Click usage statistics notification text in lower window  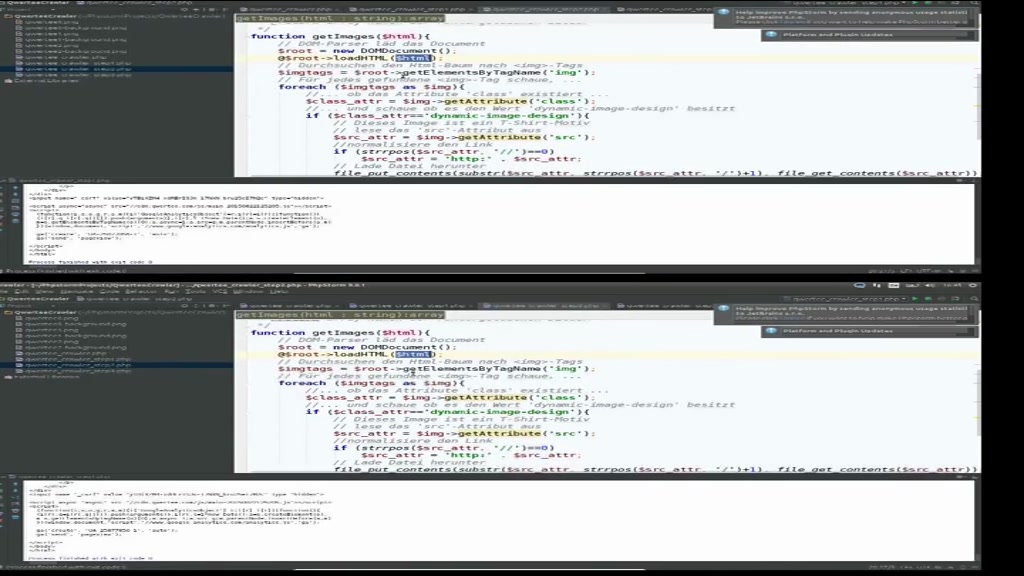coord(852,312)
